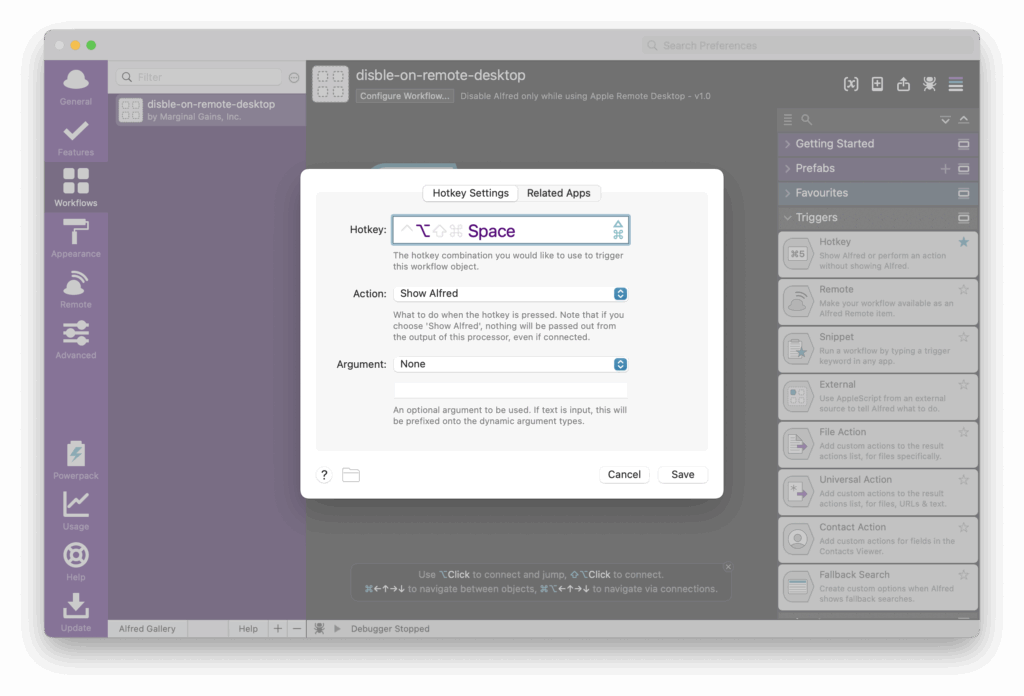Select the Appearance icon in sidebar
The image size is (1024, 696).
pos(76,238)
